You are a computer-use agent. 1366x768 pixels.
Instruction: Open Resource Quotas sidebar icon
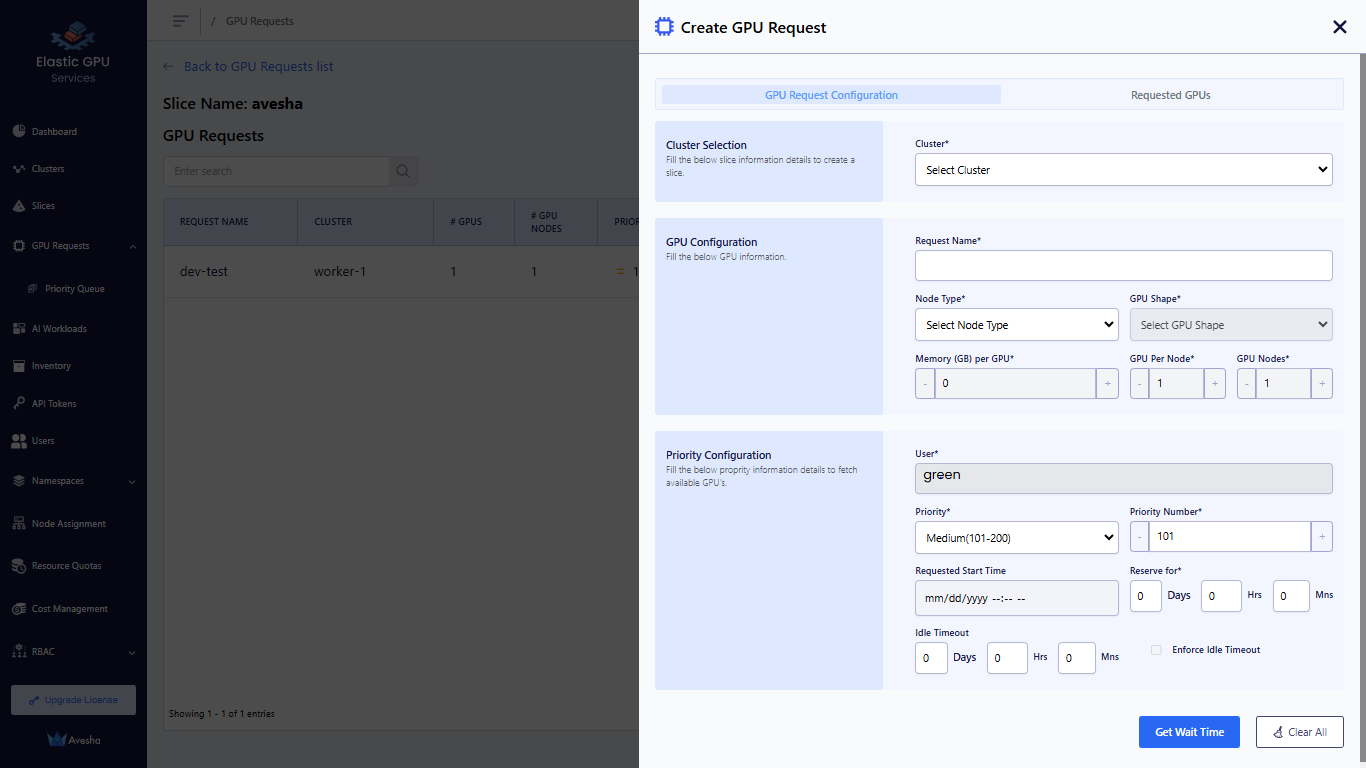[x=19, y=566]
